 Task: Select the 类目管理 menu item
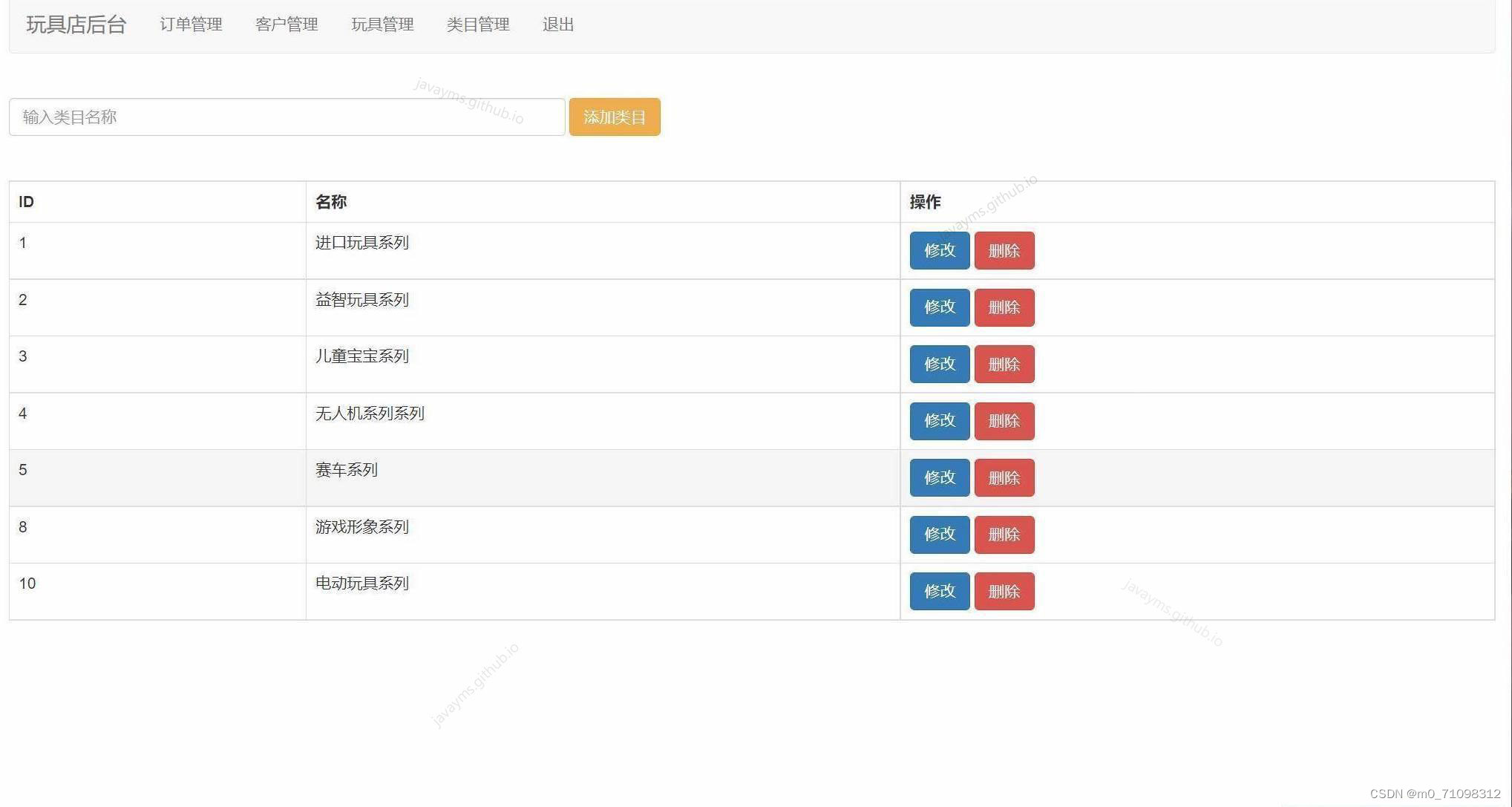click(x=478, y=24)
